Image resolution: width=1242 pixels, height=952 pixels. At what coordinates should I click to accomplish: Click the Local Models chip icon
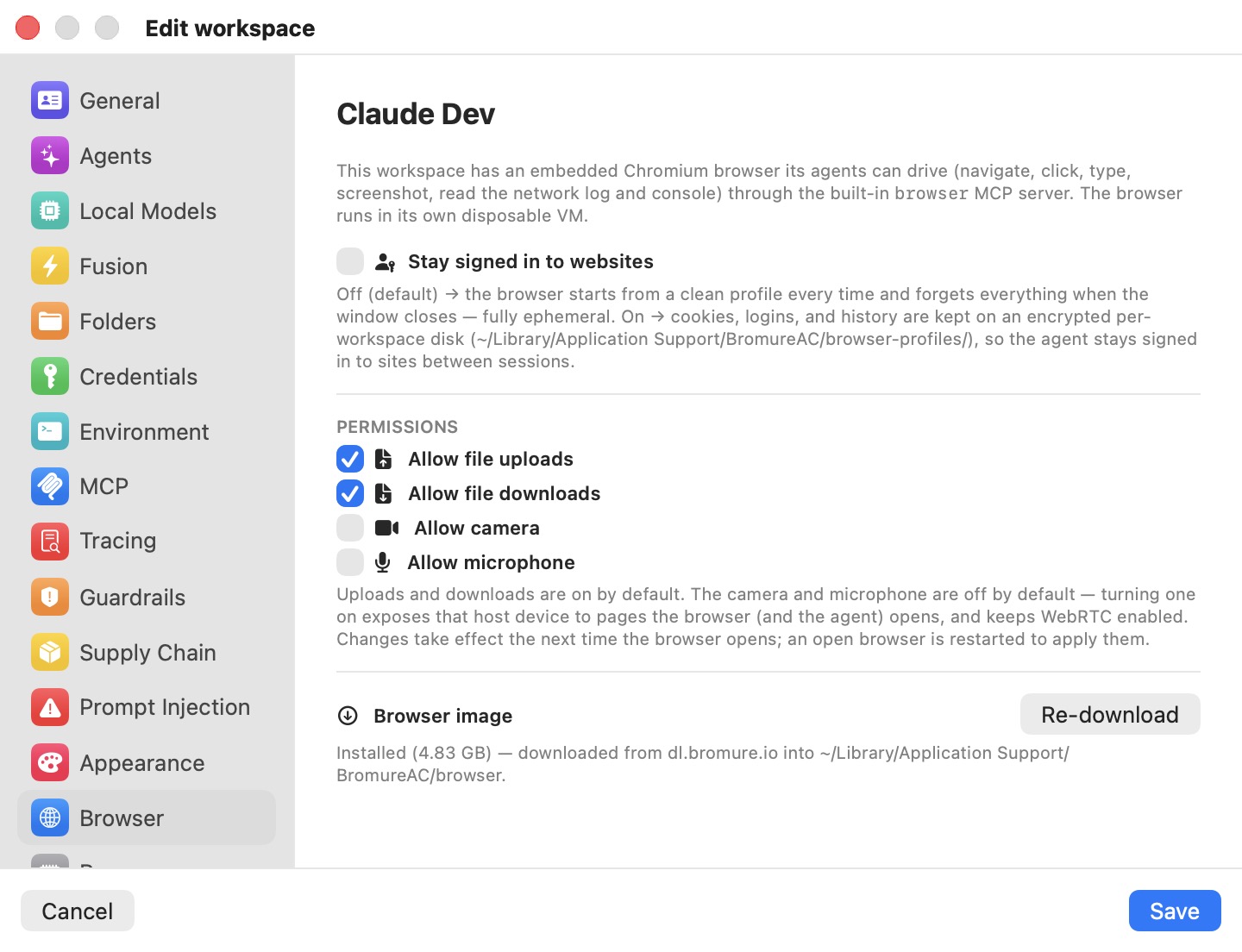(x=50, y=211)
